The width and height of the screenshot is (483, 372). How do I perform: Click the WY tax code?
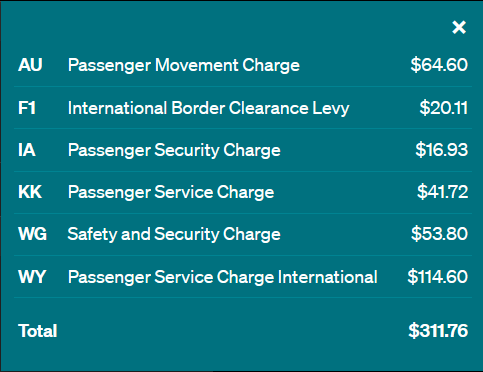pos(32,277)
